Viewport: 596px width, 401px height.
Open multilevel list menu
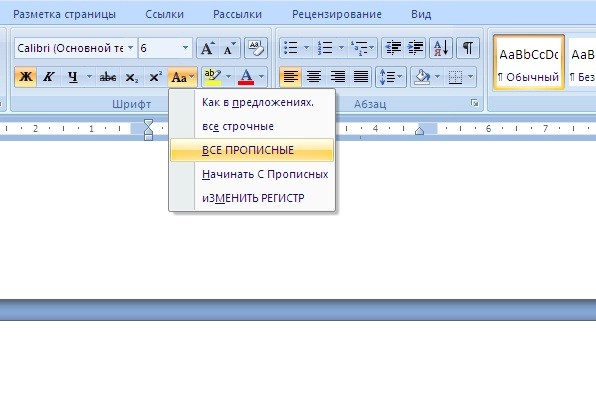coord(362,48)
